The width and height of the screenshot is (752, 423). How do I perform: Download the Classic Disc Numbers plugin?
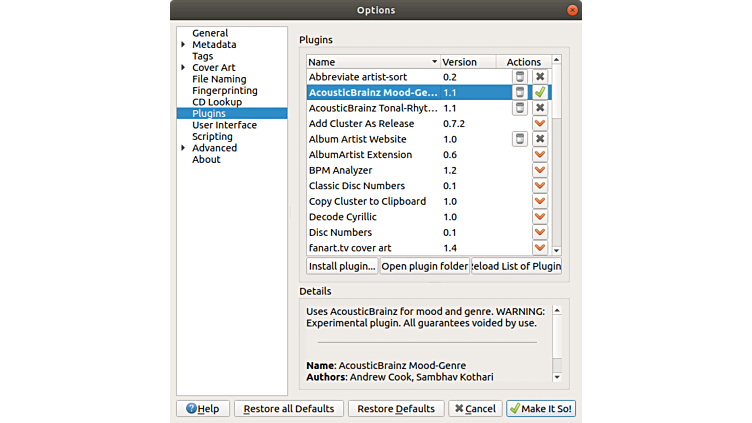(x=540, y=185)
